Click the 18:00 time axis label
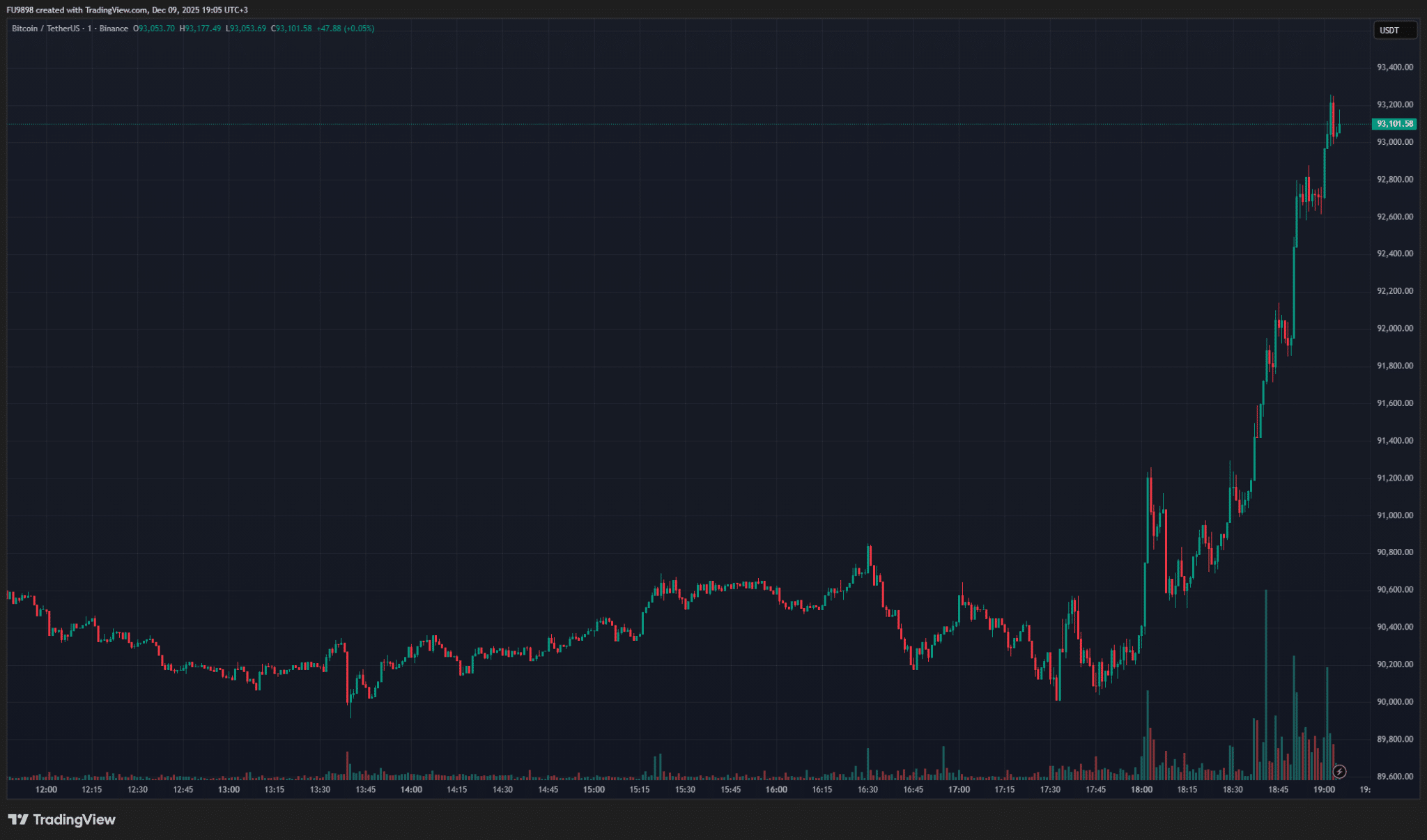 pyautogui.click(x=1141, y=789)
